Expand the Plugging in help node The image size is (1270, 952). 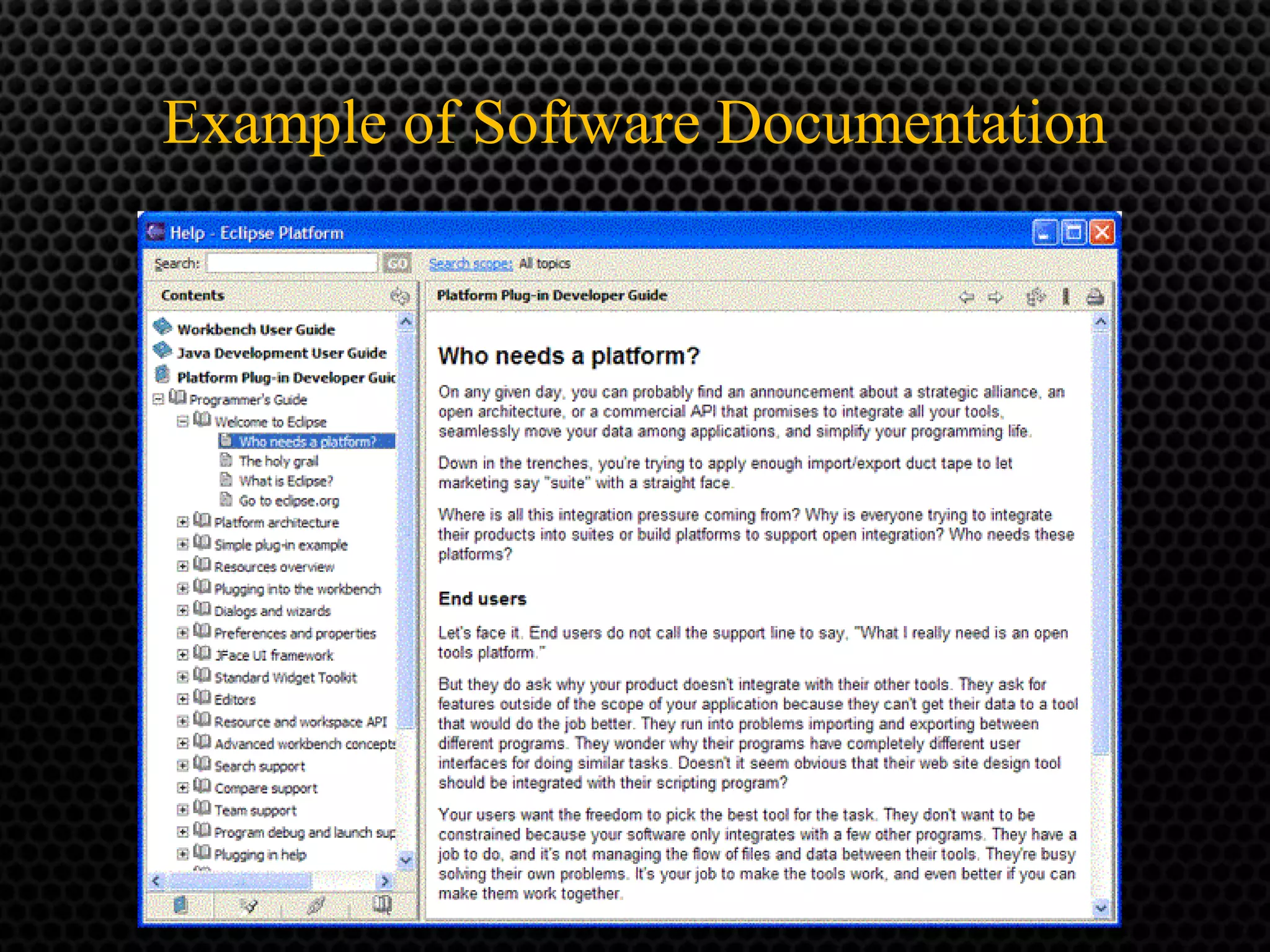tap(182, 854)
